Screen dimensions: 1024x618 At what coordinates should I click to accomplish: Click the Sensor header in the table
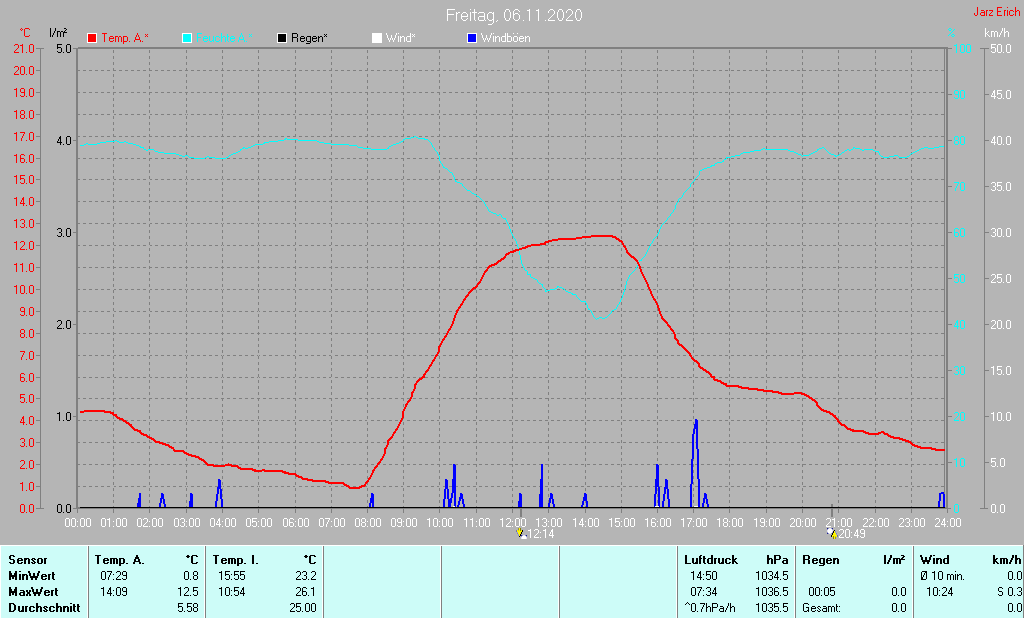27,560
